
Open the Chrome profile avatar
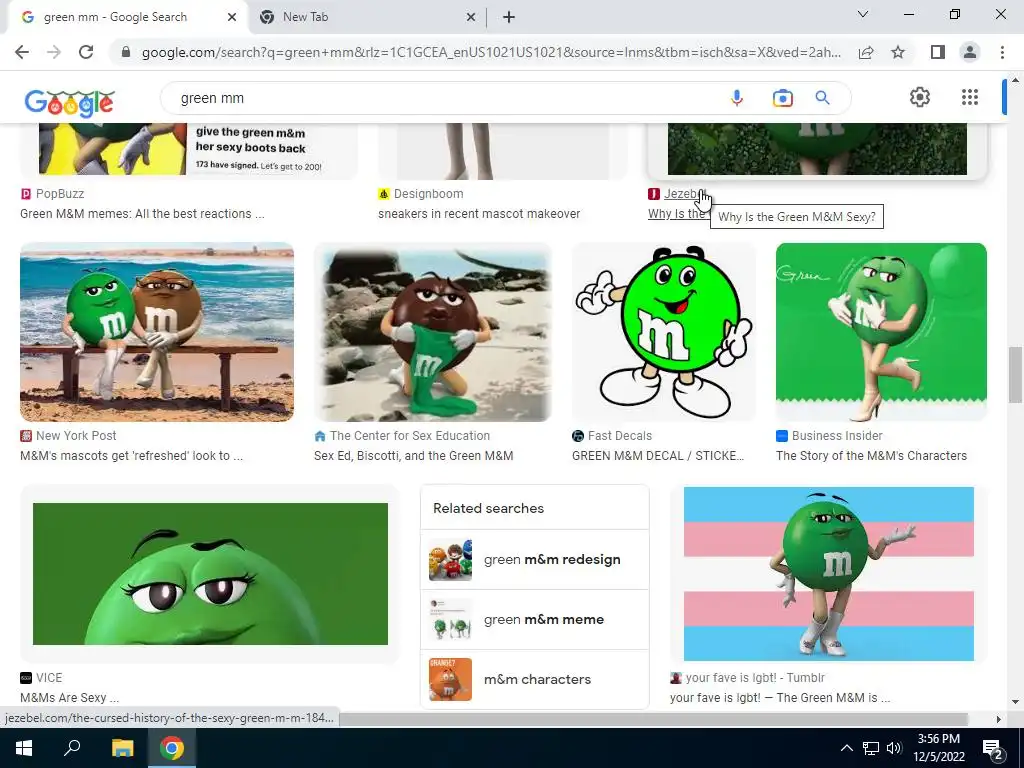point(970,52)
